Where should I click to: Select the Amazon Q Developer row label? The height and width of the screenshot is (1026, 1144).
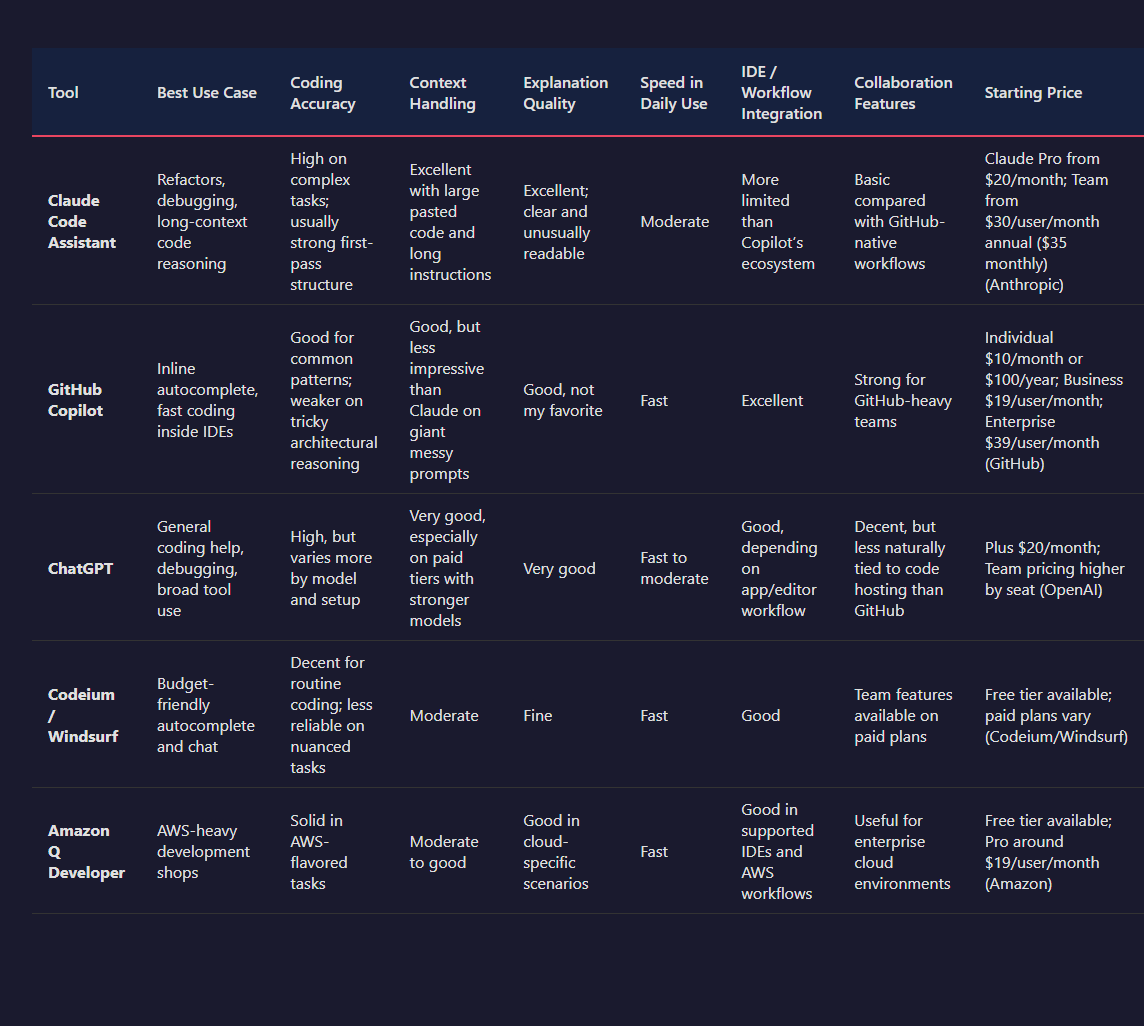pos(86,851)
